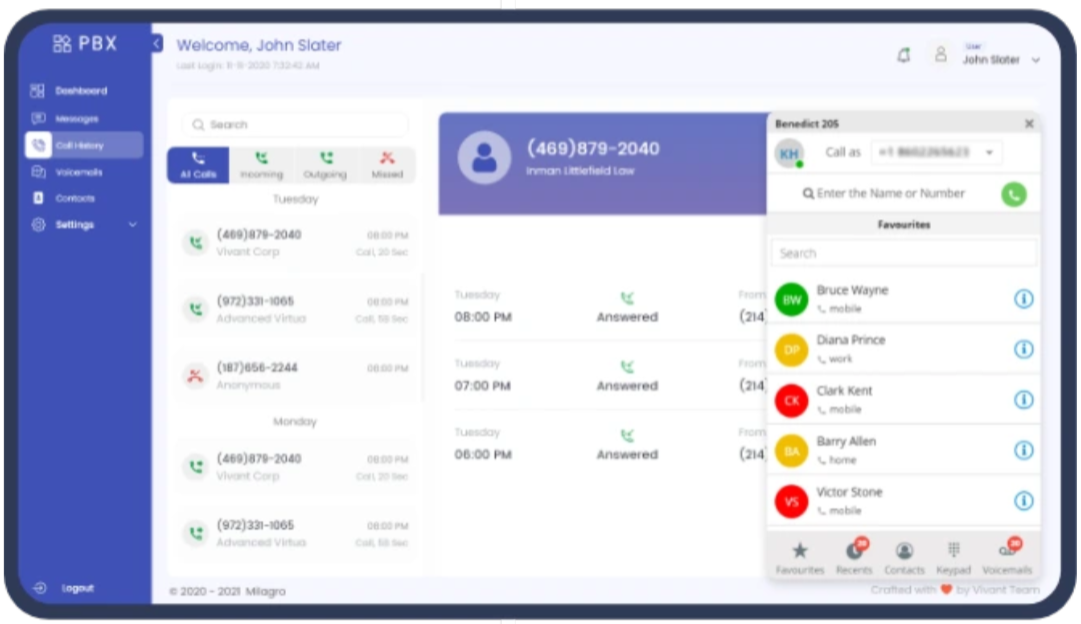Open Voicemails in the dialer footer
The image size is (1081, 624).
tap(1006, 557)
